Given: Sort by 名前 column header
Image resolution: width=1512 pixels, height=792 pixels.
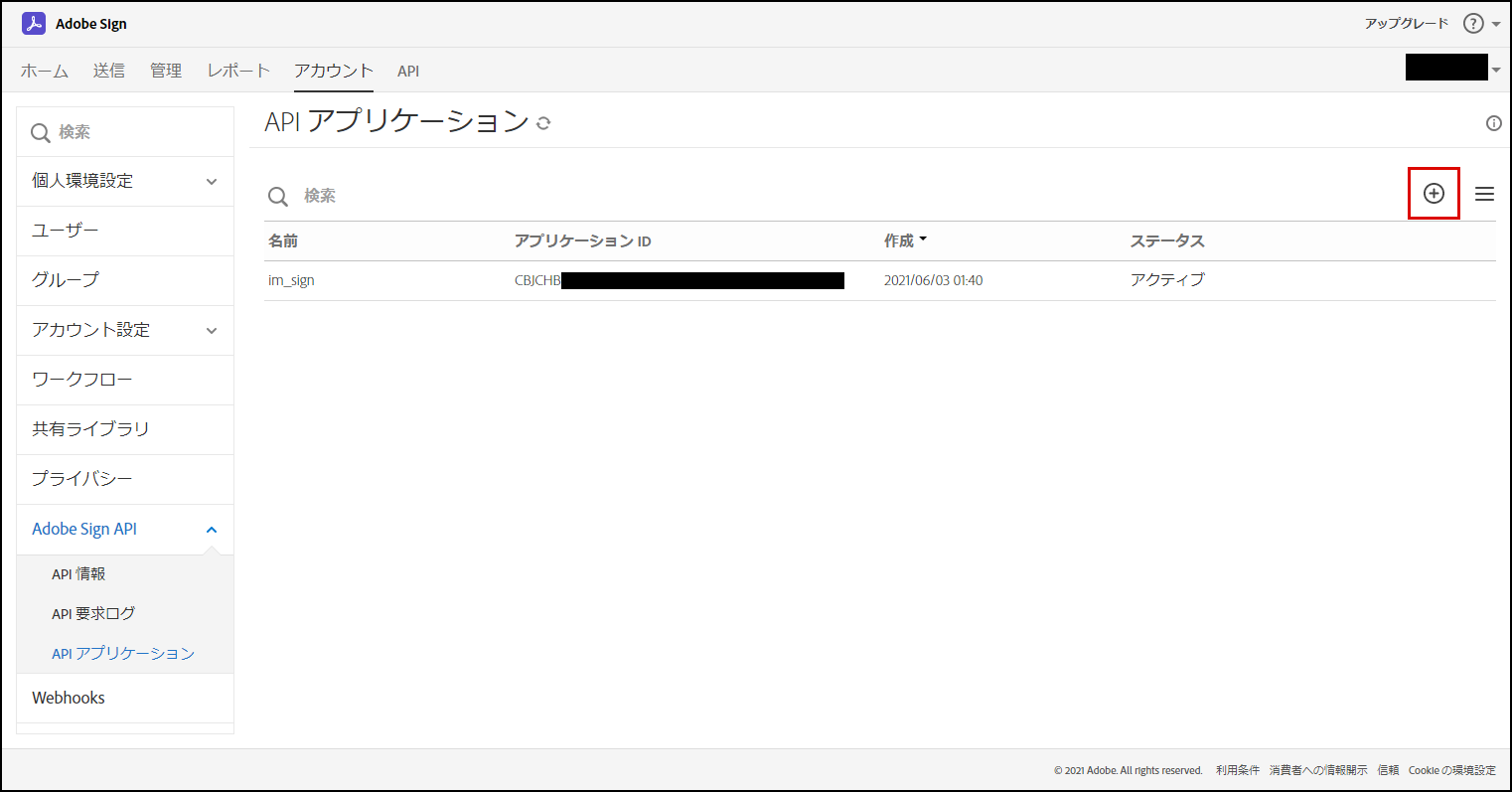Looking at the screenshot, I should click(x=283, y=240).
